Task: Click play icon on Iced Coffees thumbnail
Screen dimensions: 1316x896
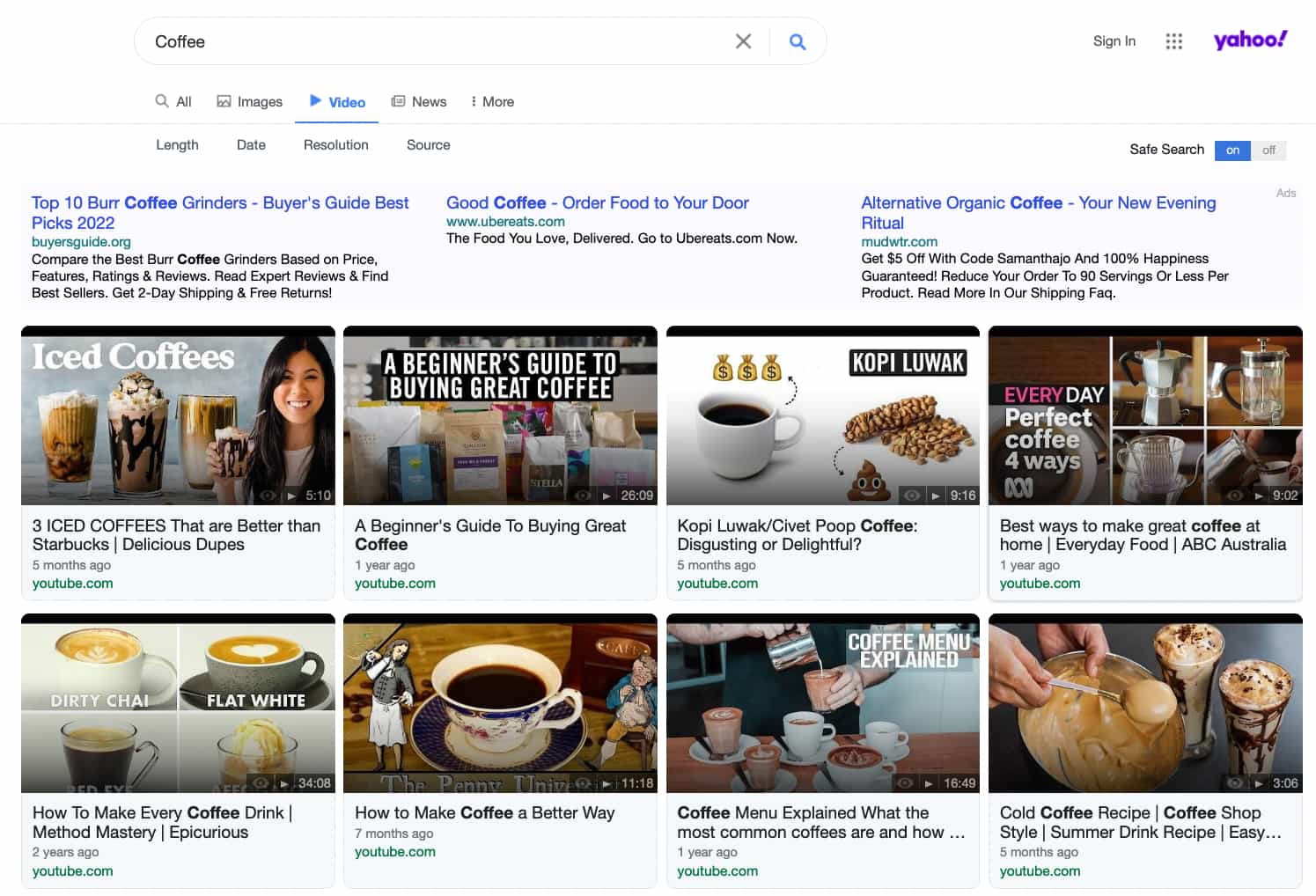Action: pos(291,496)
